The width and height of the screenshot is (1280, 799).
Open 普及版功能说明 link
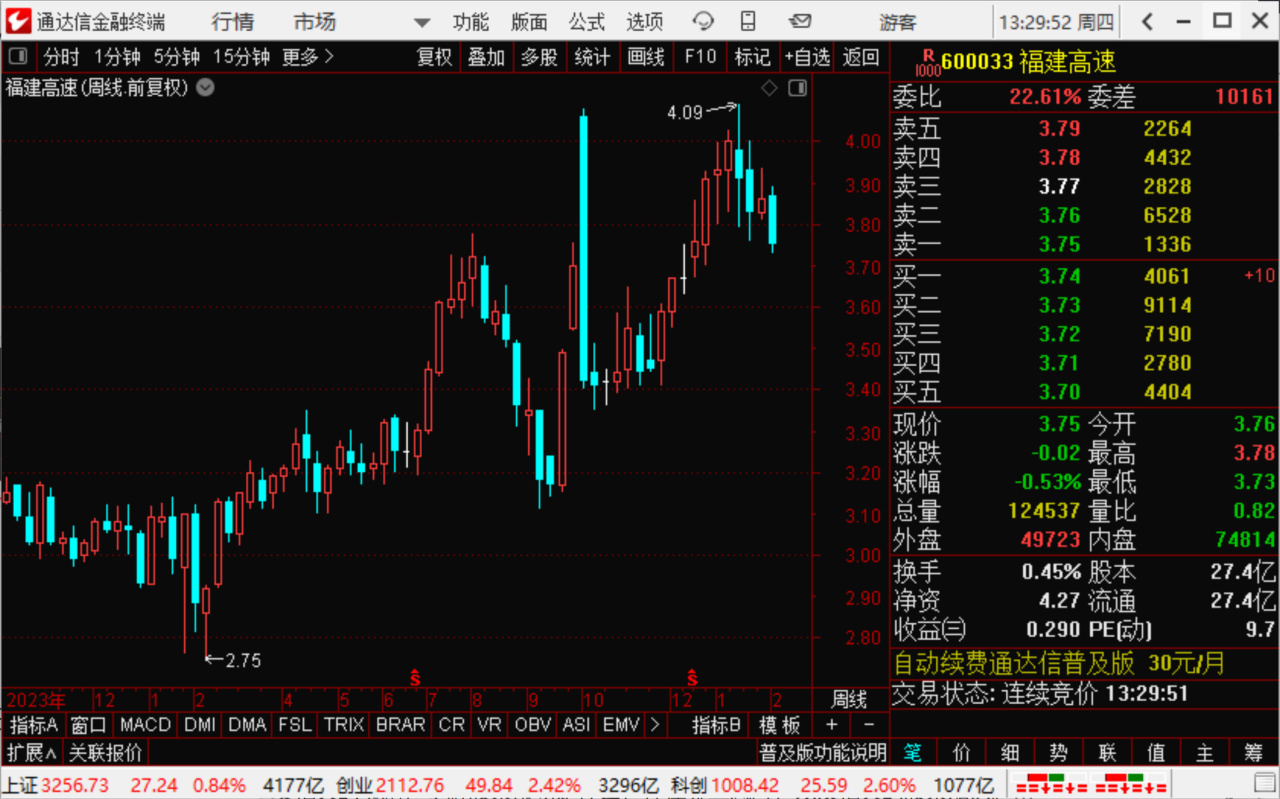822,752
